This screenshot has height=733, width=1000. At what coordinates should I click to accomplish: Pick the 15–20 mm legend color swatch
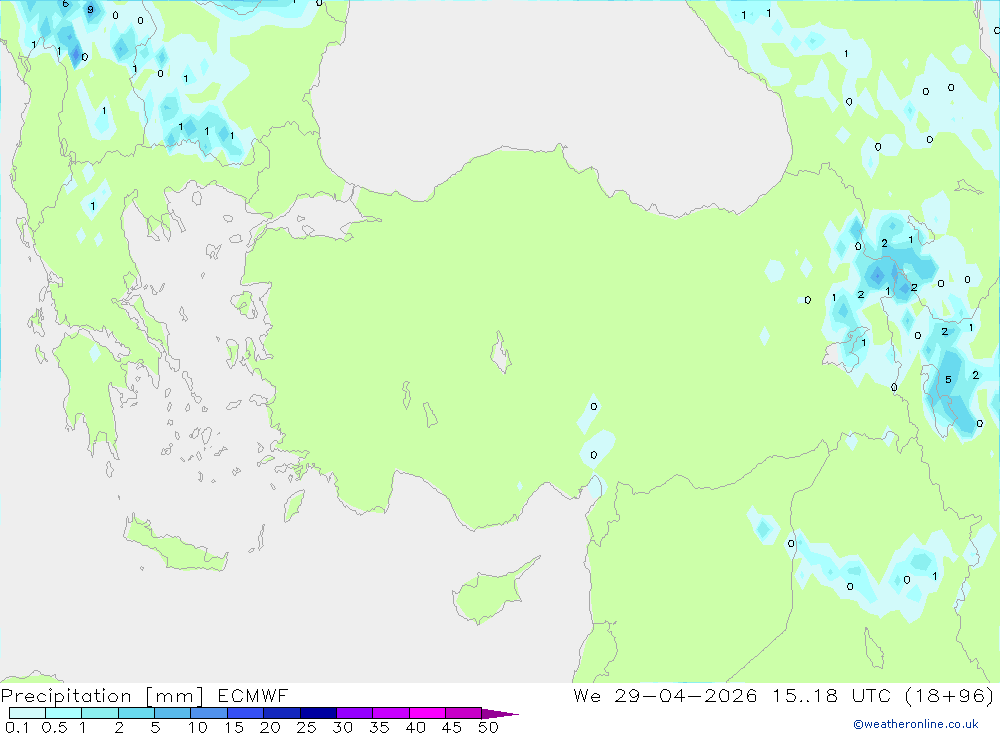coord(245,713)
